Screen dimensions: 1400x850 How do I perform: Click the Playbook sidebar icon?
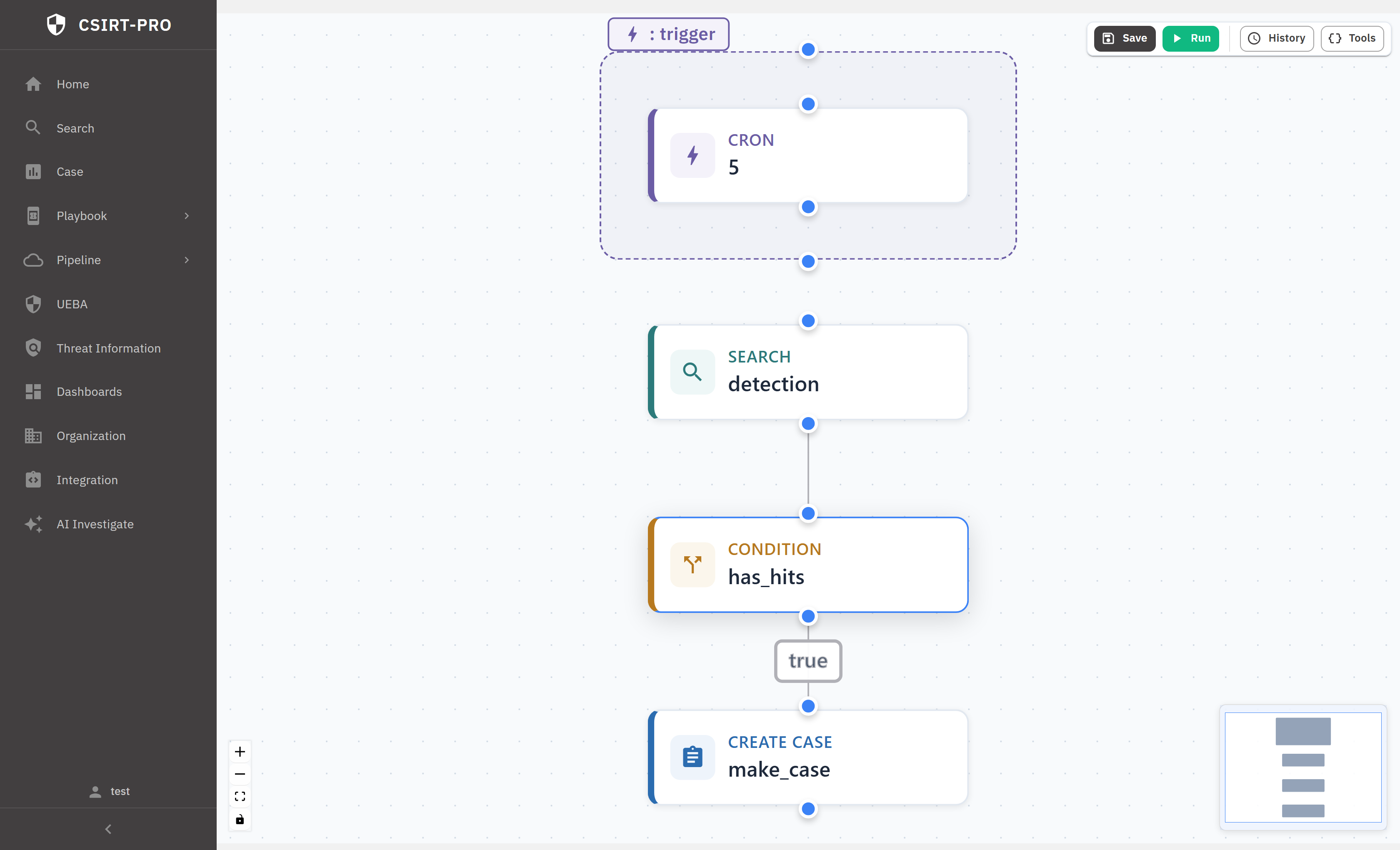(33, 216)
